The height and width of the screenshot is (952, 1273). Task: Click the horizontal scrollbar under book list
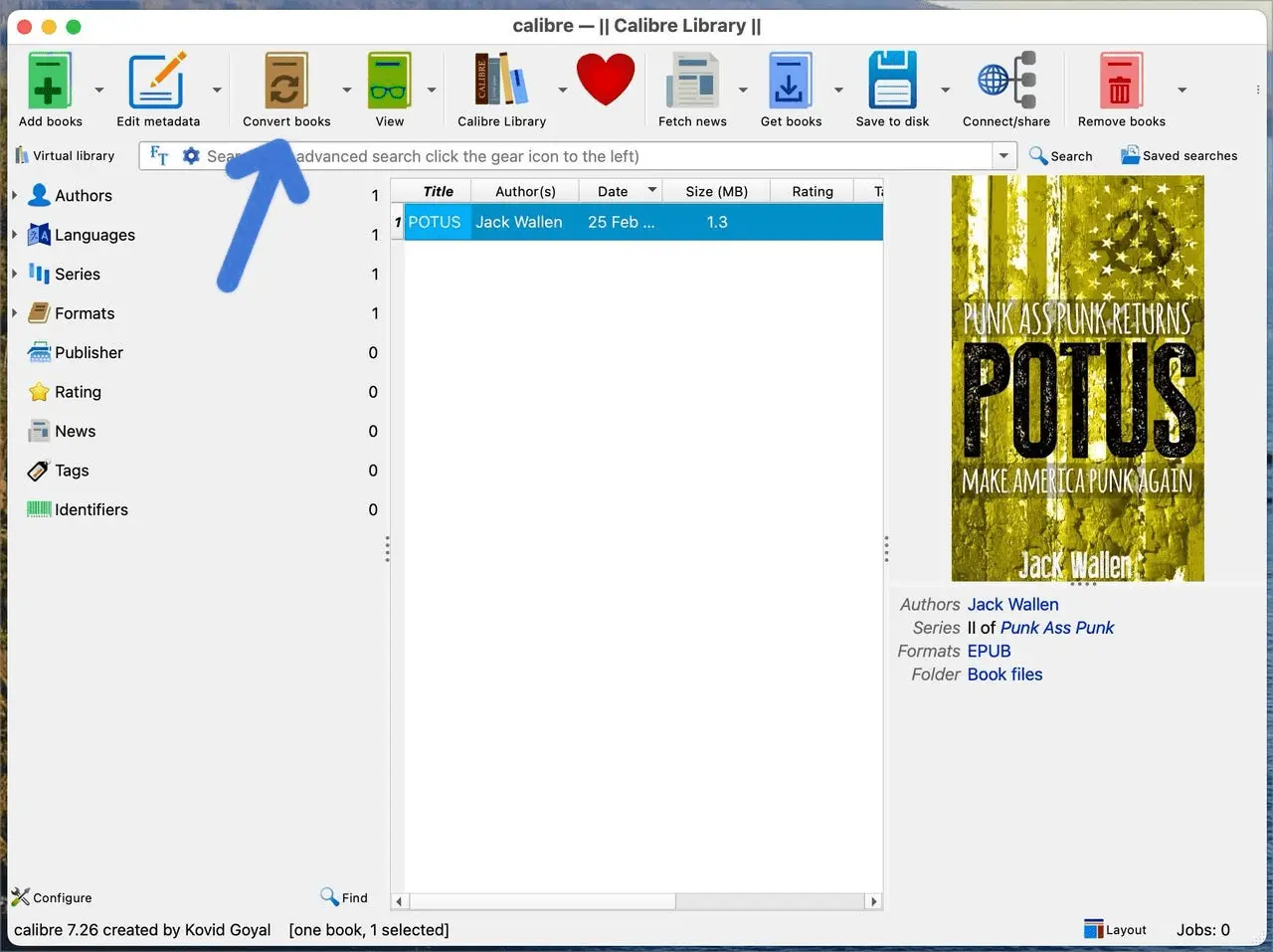(542, 901)
